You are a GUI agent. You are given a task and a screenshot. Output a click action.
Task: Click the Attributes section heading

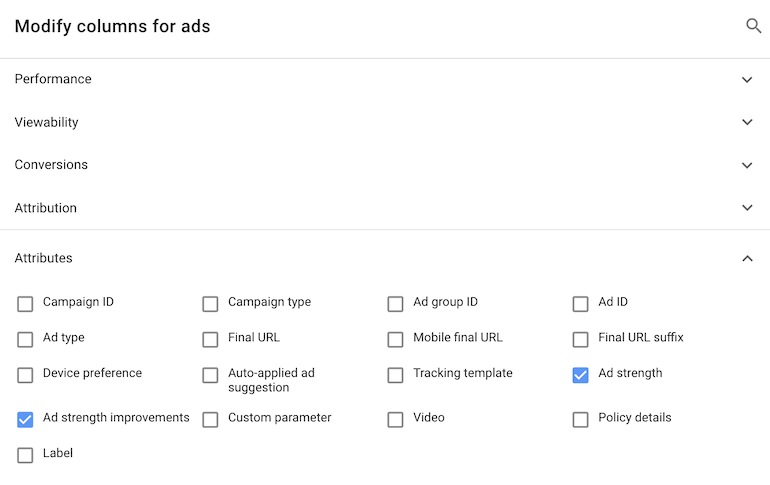click(x=44, y=258)
